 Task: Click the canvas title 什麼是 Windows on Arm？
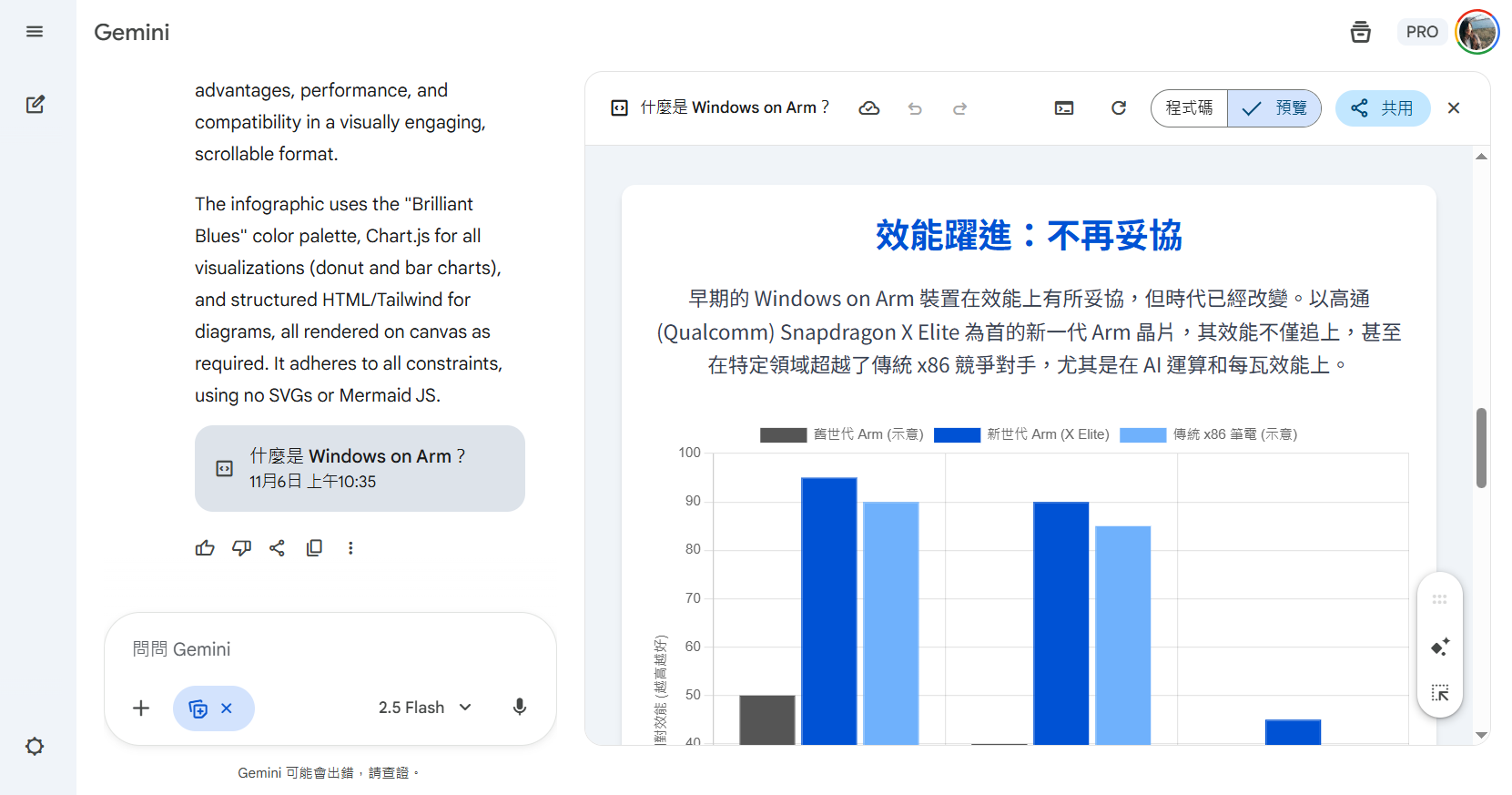(x=735, y=107)
